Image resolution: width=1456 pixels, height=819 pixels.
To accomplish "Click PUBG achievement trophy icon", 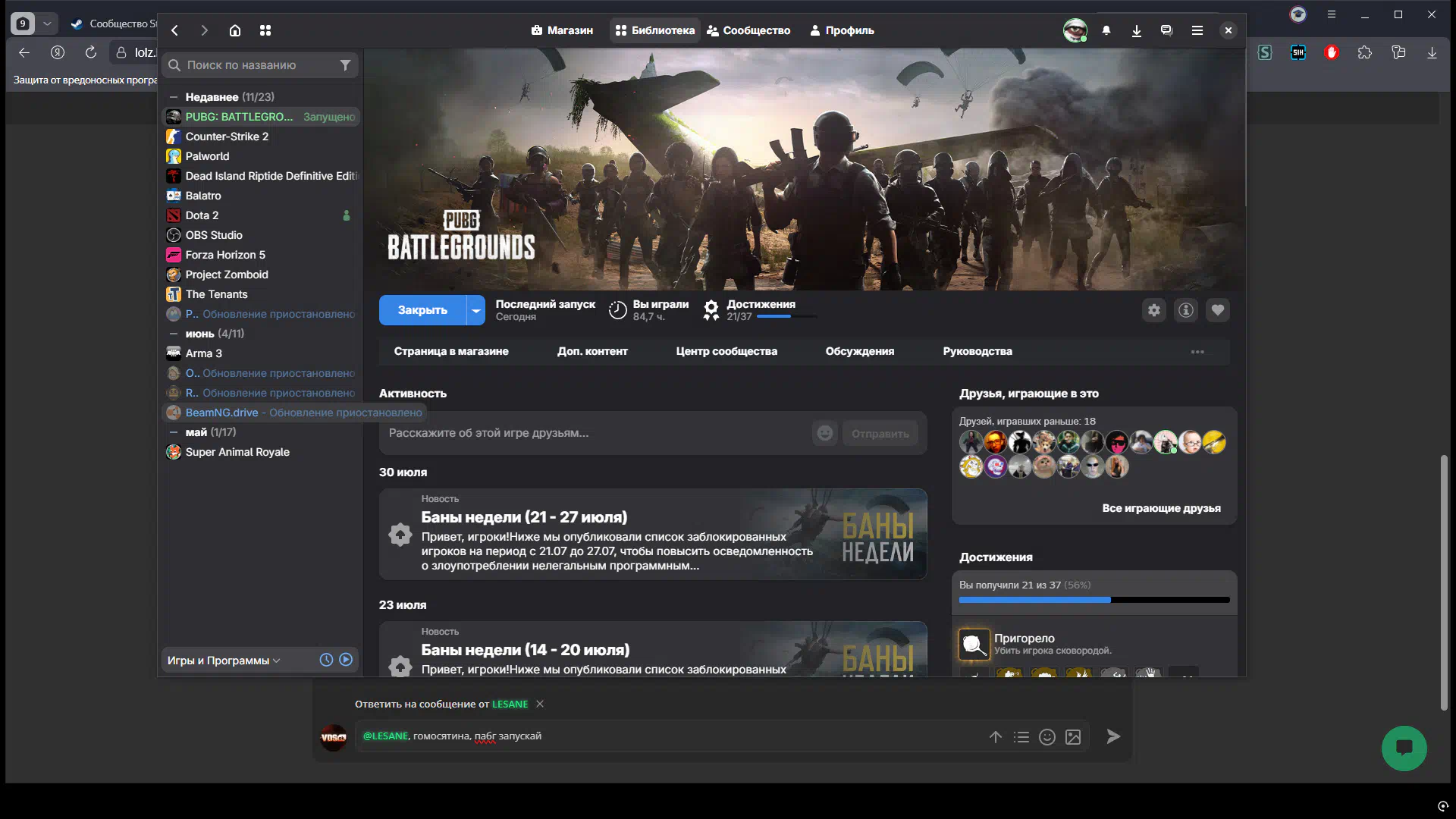I will tap(711, 310).
